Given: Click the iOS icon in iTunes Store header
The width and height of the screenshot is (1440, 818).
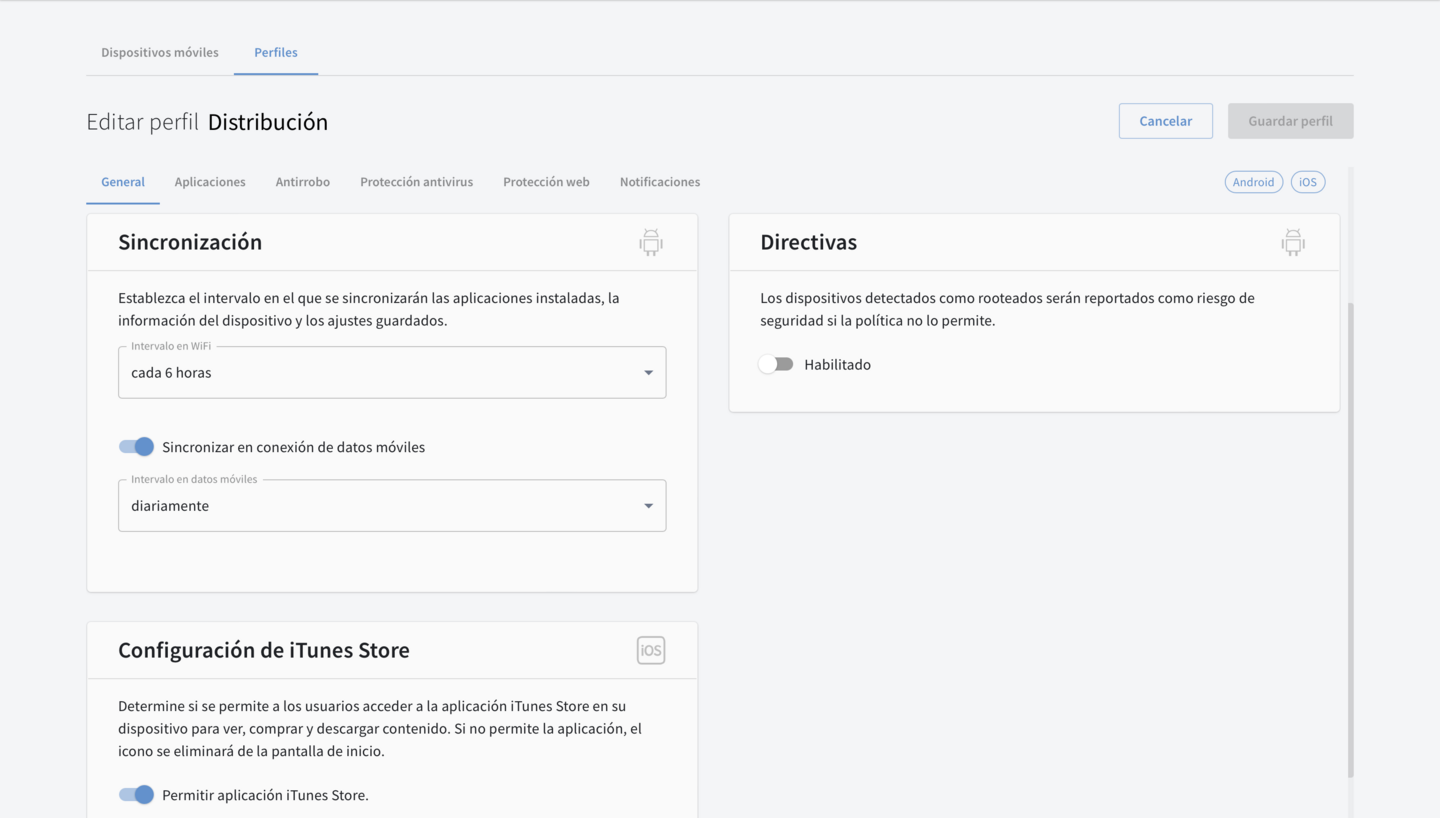Looking at the screenshot, I should tap(650, 650).
